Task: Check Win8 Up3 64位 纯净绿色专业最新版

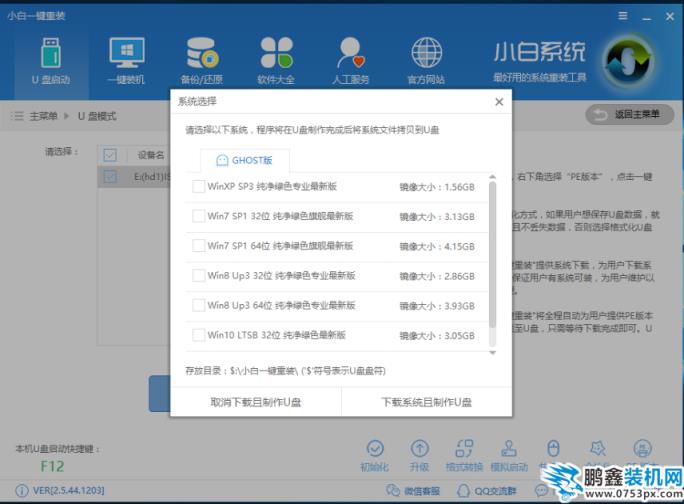Action: (198, 305)
